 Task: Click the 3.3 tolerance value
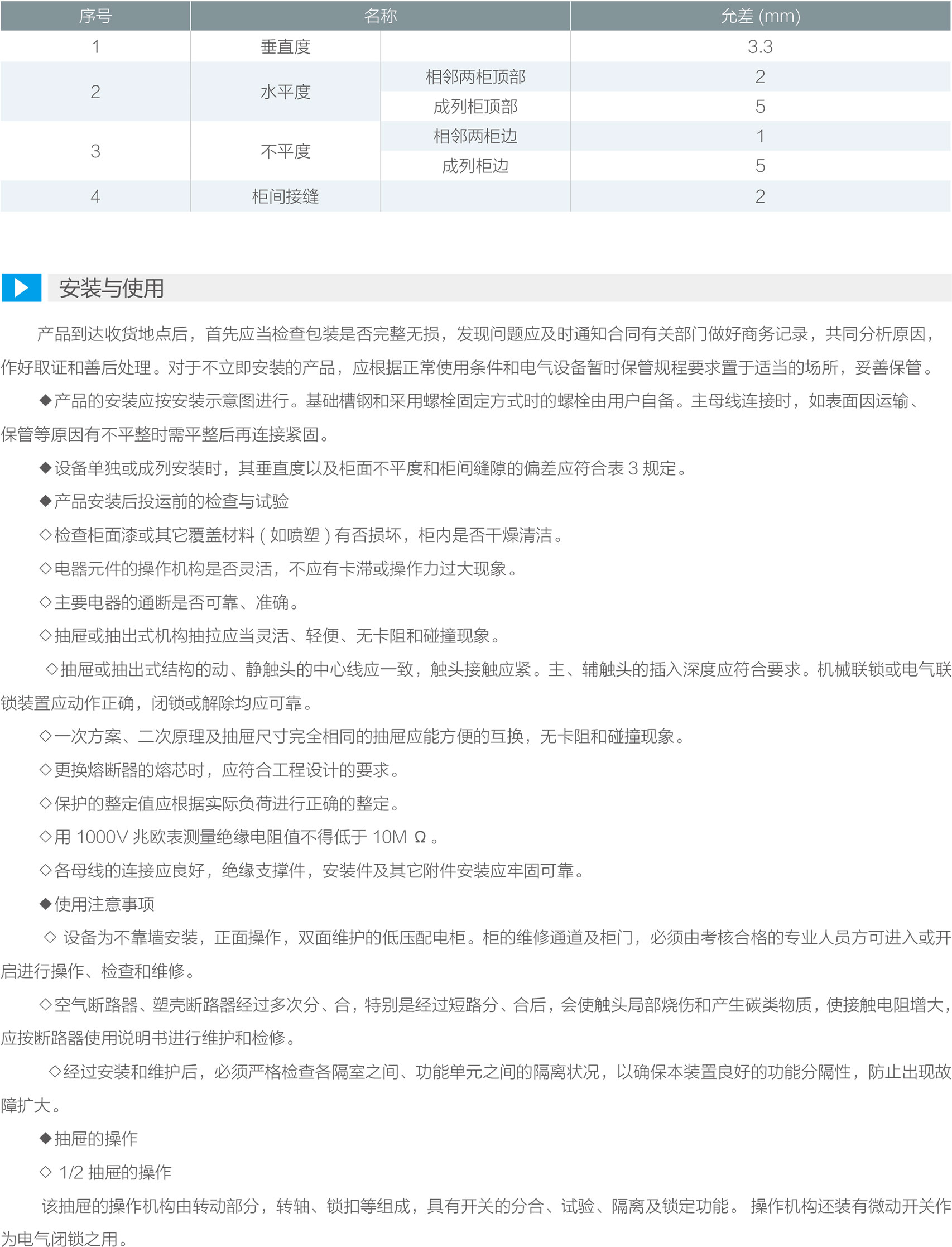tap(760, 46)
